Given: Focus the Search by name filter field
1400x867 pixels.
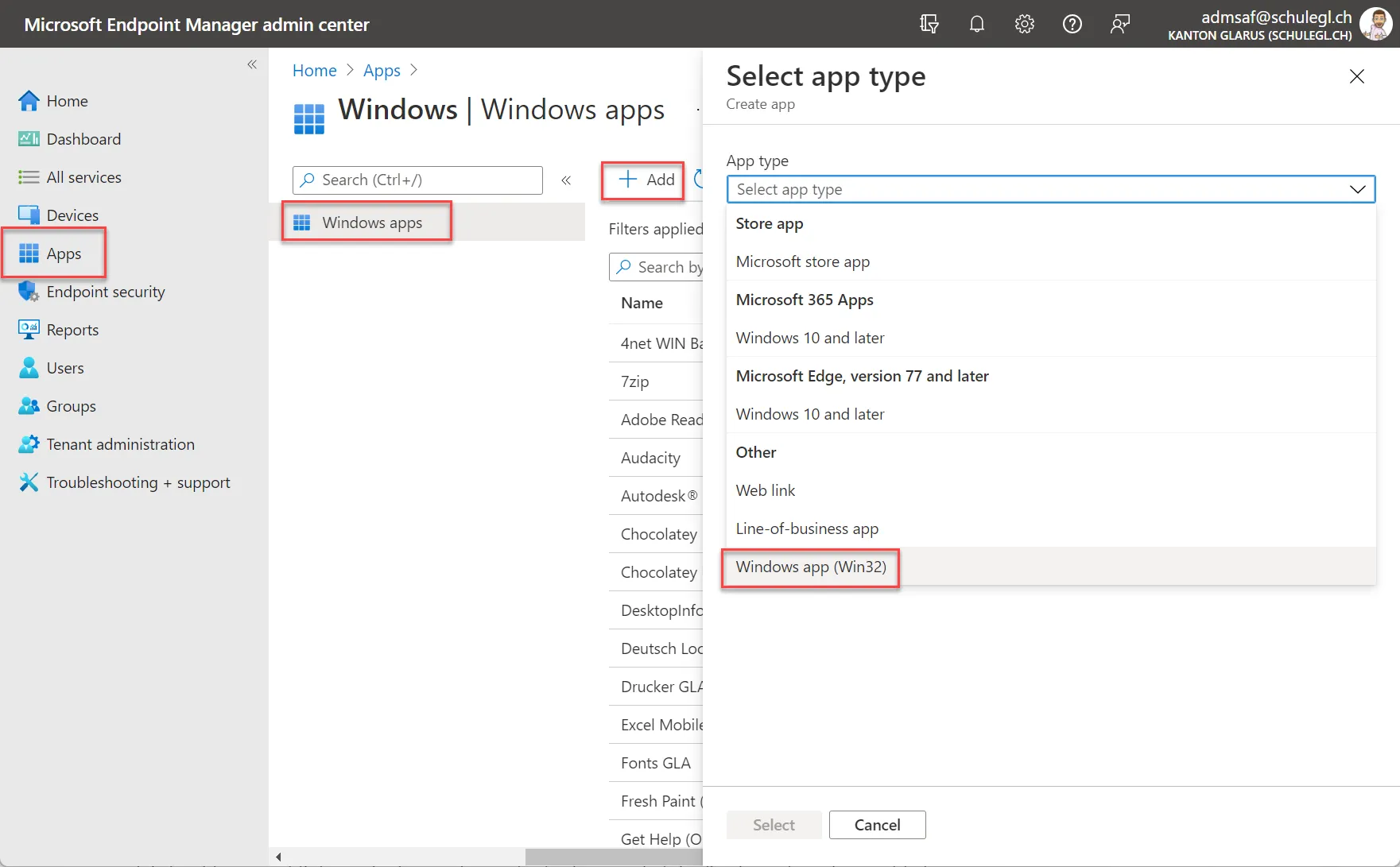Looking at the screenshot, I should pos(656,267).
